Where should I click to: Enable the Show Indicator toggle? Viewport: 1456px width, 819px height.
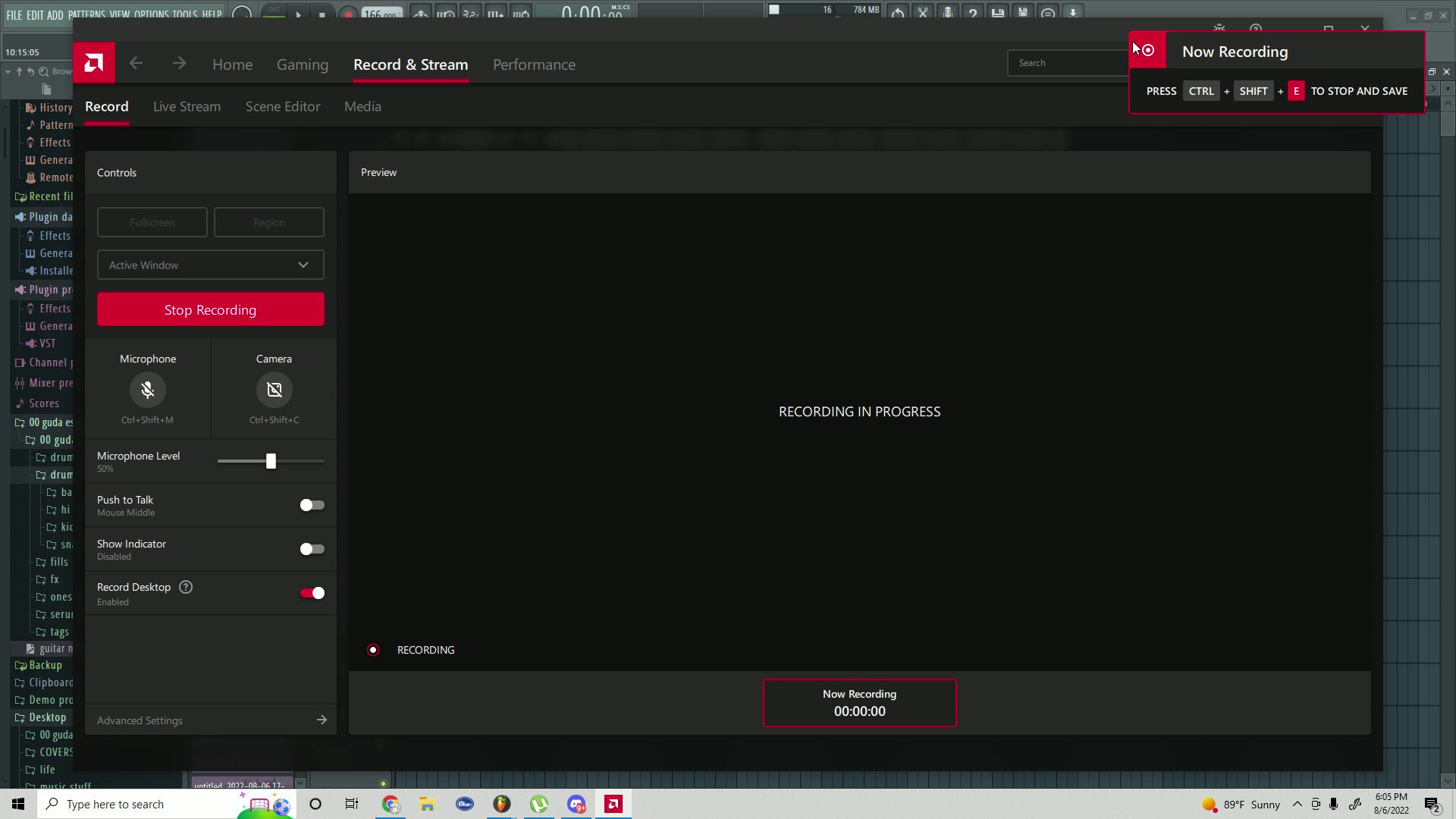tap(312, 549)
